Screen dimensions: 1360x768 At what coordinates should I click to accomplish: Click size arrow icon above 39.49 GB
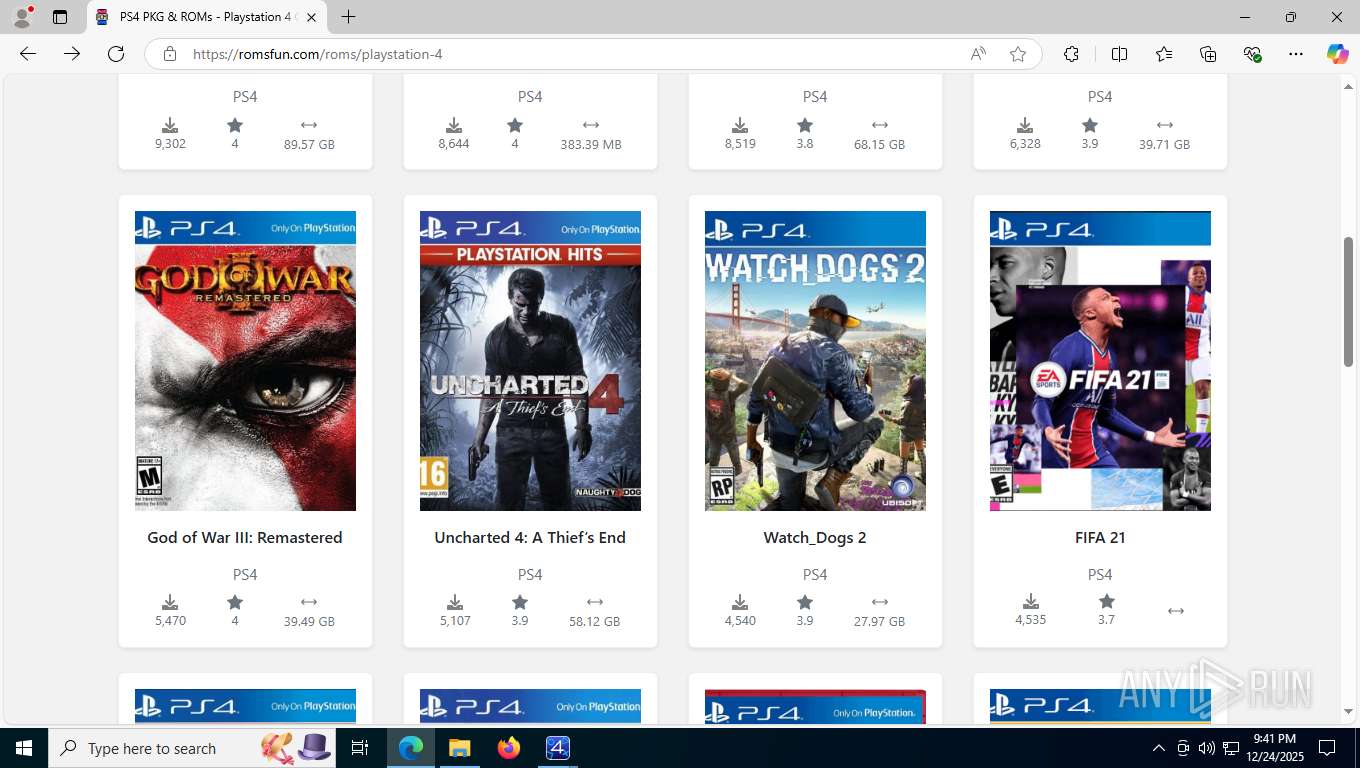(x=309, y=602)
